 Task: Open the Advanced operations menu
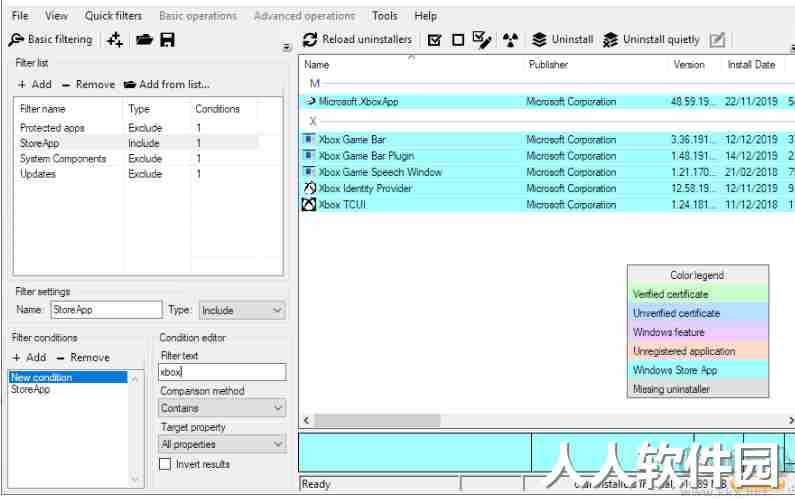pos(305,16)
